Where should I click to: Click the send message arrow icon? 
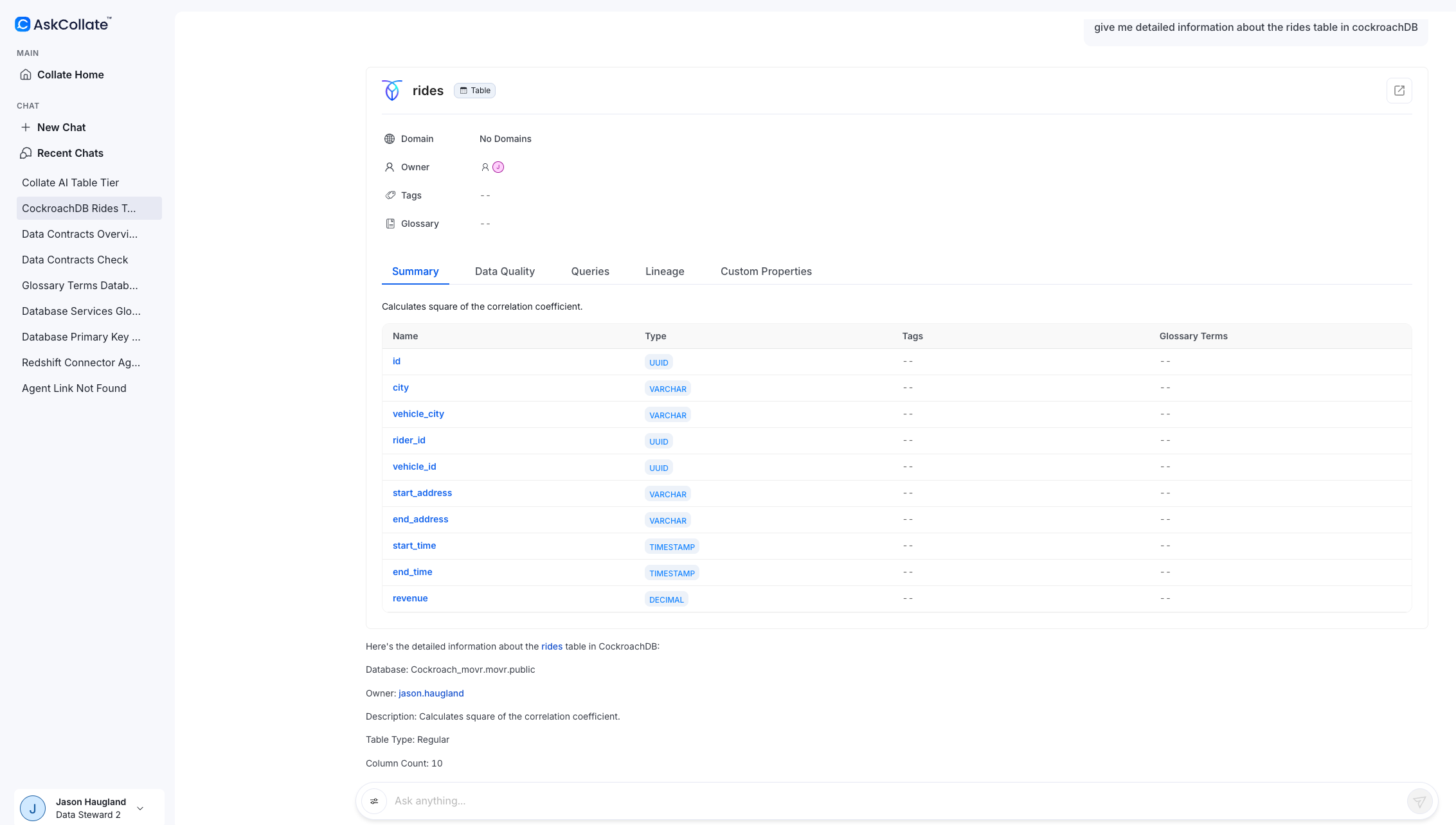click(x=1419, y=801)
